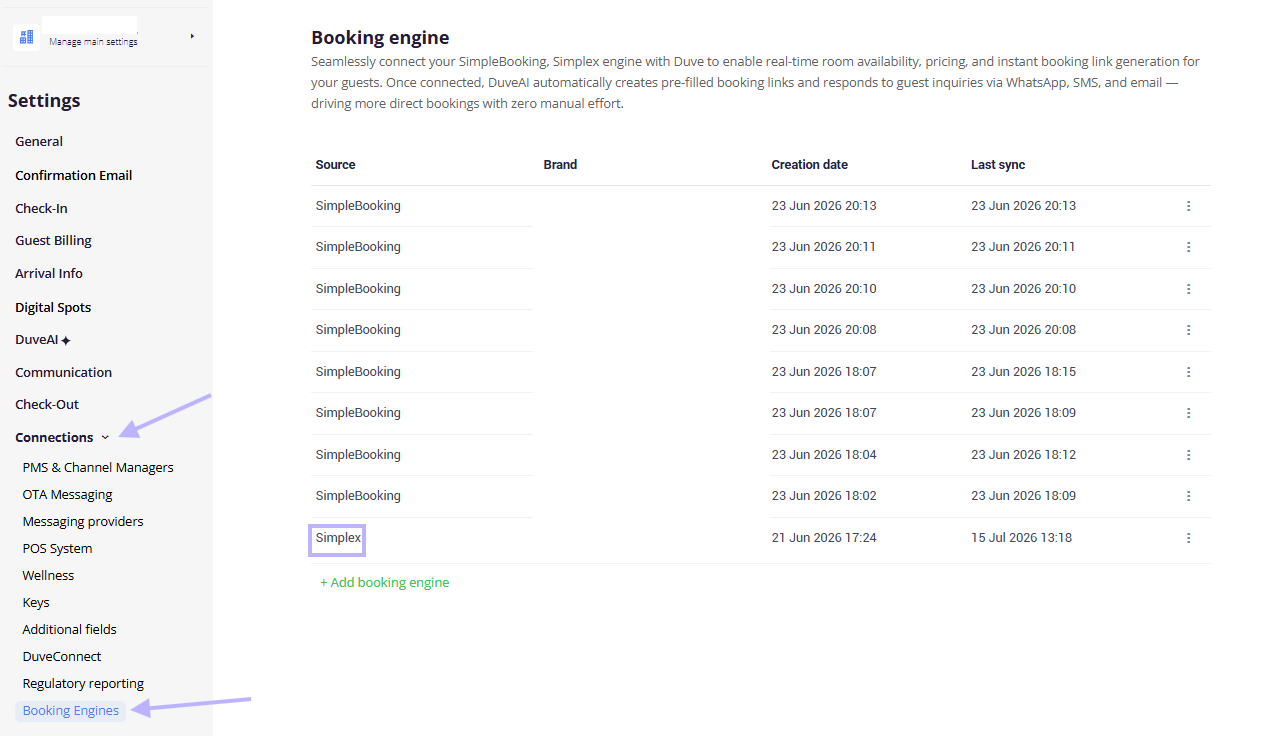Viewport: 1282px width, 736px height.
Task: Click the Connections menu label
Action: coord(54,437)
